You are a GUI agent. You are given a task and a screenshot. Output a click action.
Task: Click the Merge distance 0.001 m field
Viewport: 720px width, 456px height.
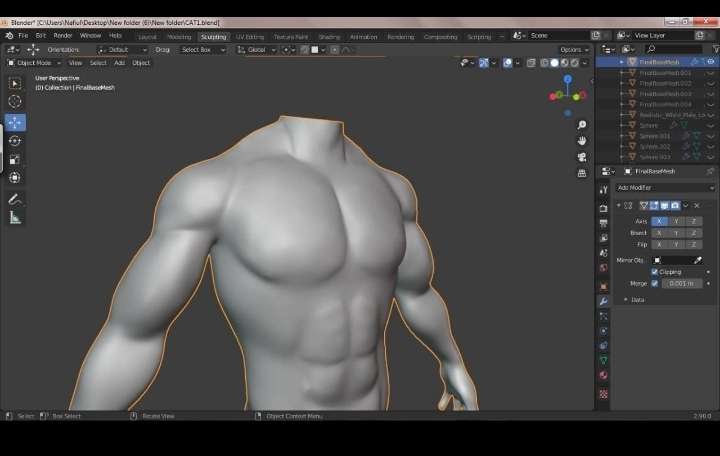coord(682,284)
